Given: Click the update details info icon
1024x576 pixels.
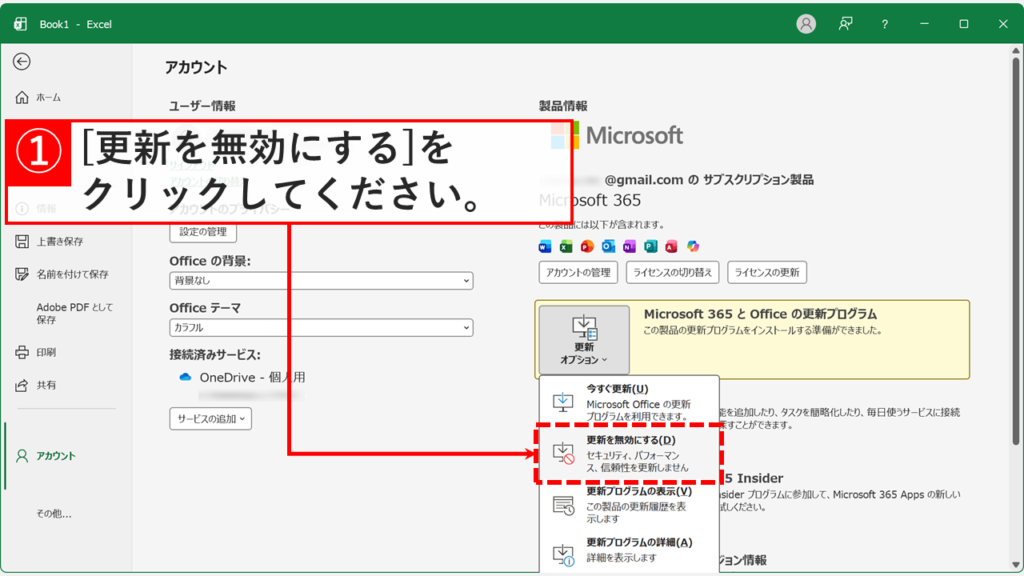Looking at the screenshot, I should point(563,555).
